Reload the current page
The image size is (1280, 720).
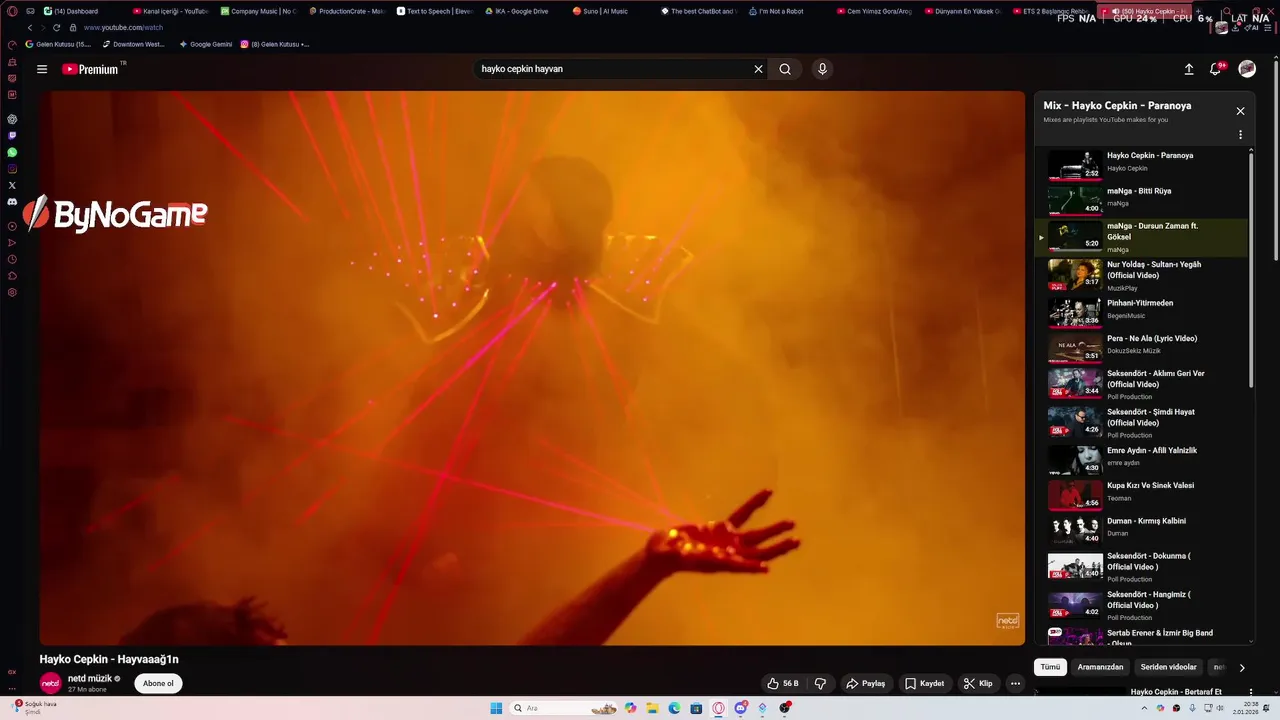[x=56, y=28]
